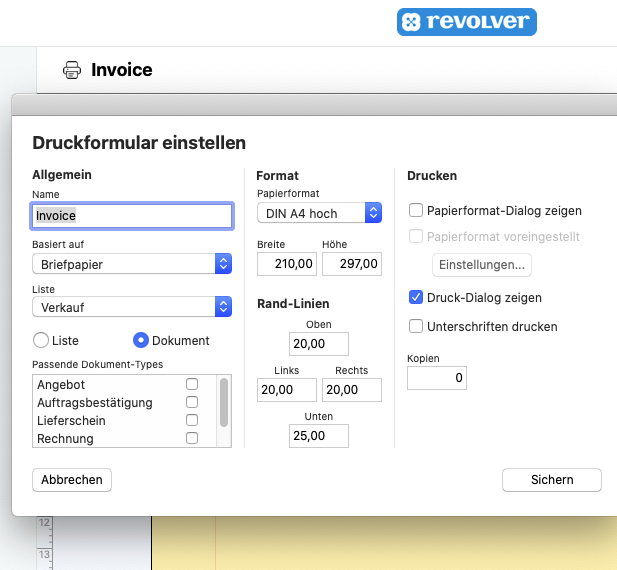This screenshot has height=570, width=617.
Task: Check the Rechnung document type
Action: coord(192,439)
